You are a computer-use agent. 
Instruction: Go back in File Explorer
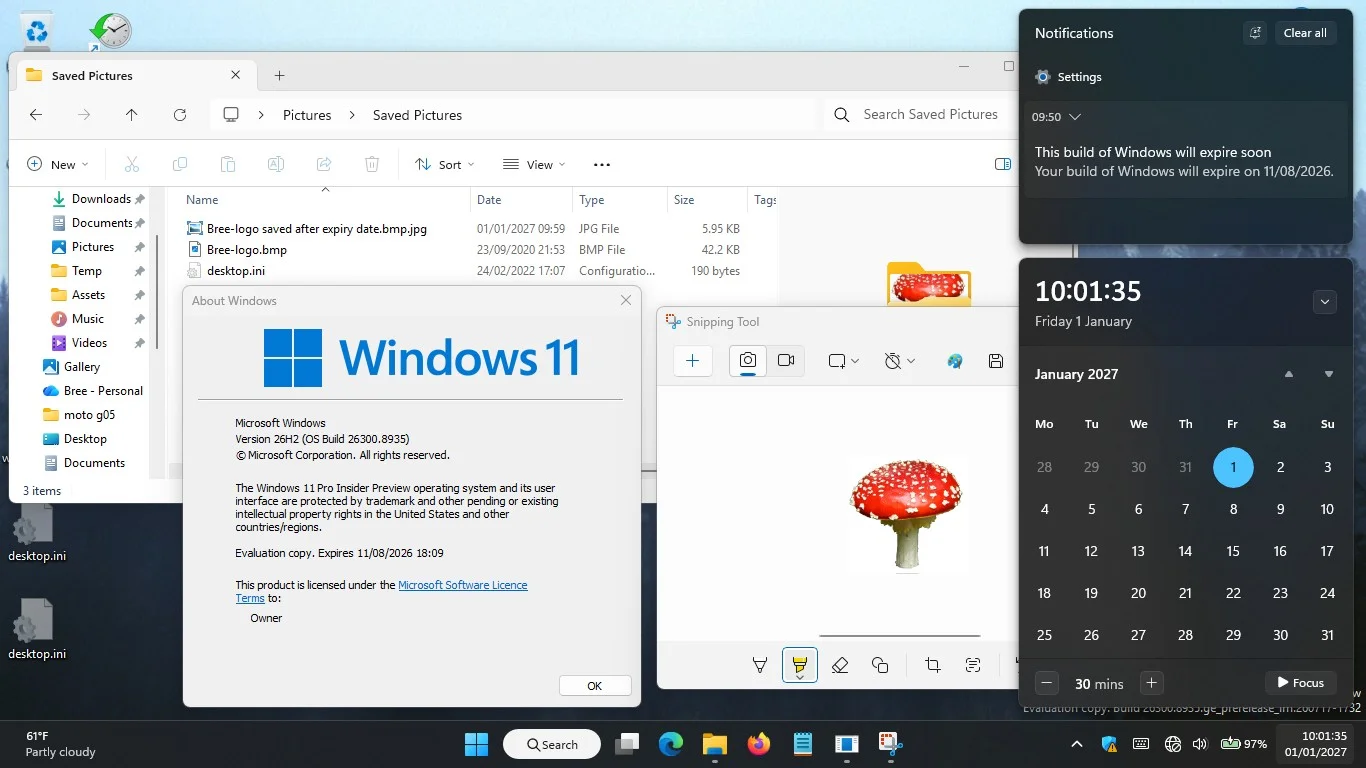[36, 115]
